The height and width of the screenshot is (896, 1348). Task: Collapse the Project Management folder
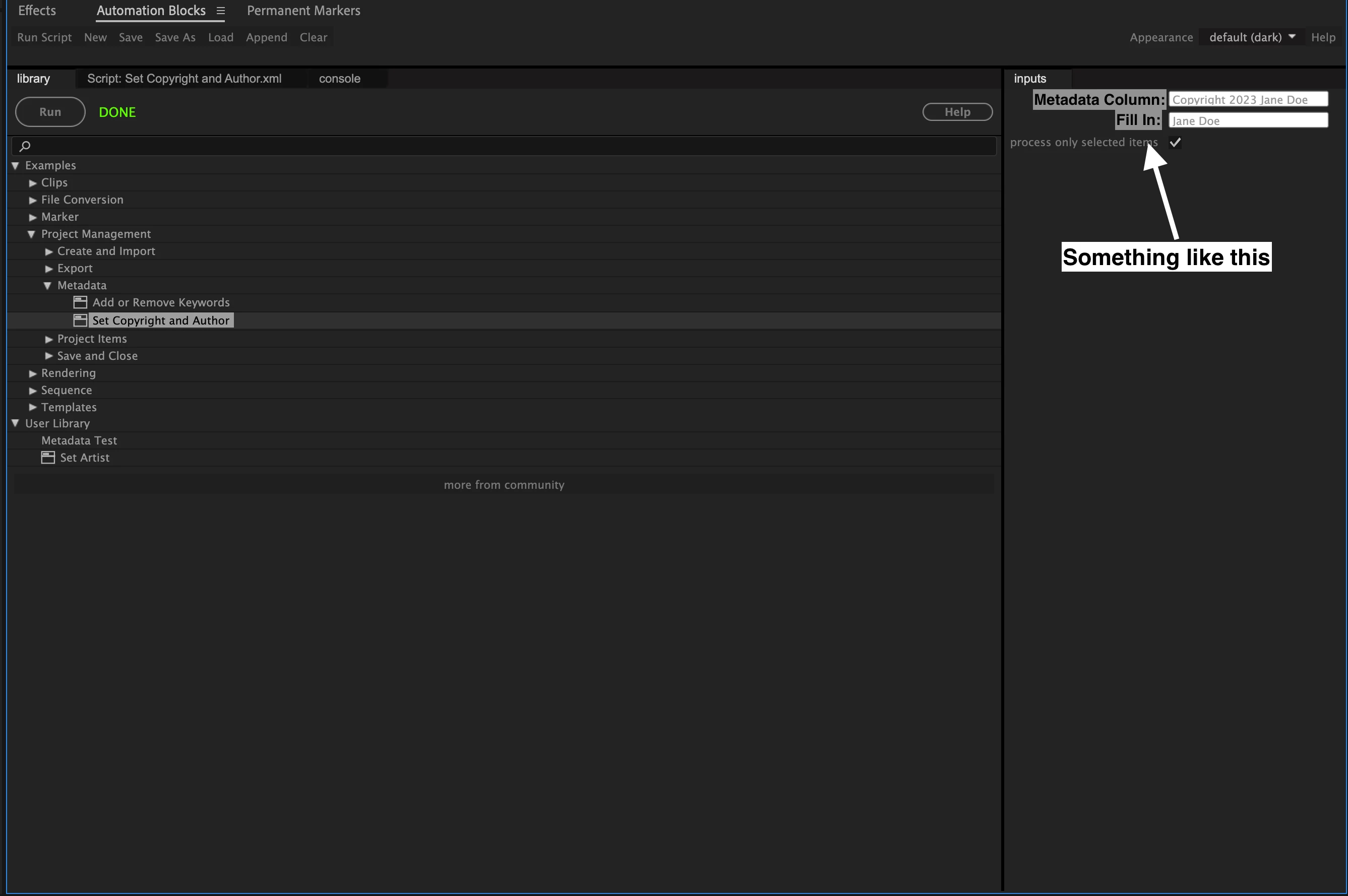click(x=31, y=234)
